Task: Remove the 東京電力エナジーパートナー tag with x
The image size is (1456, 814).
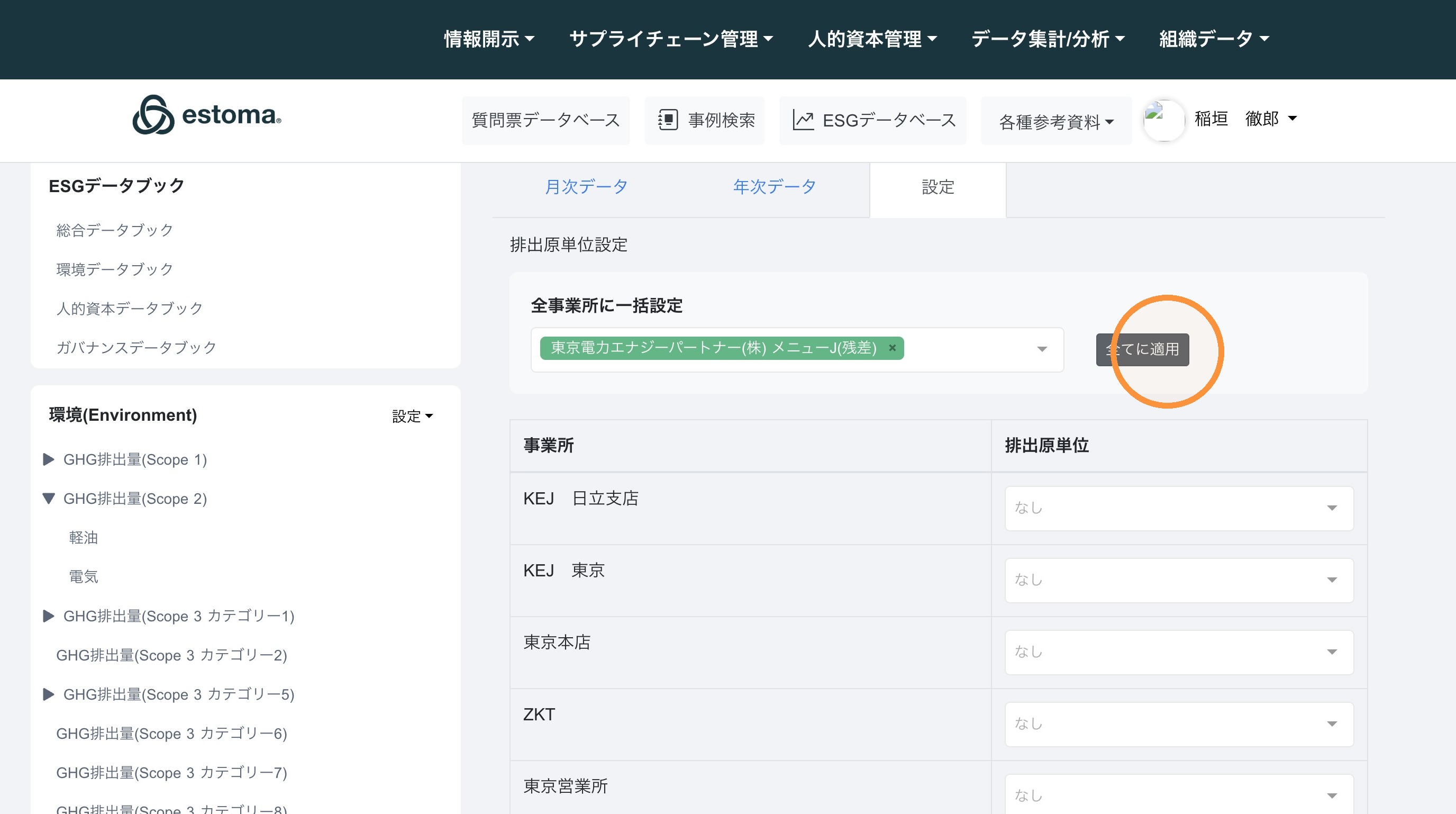Action: [x=893, y=348]
